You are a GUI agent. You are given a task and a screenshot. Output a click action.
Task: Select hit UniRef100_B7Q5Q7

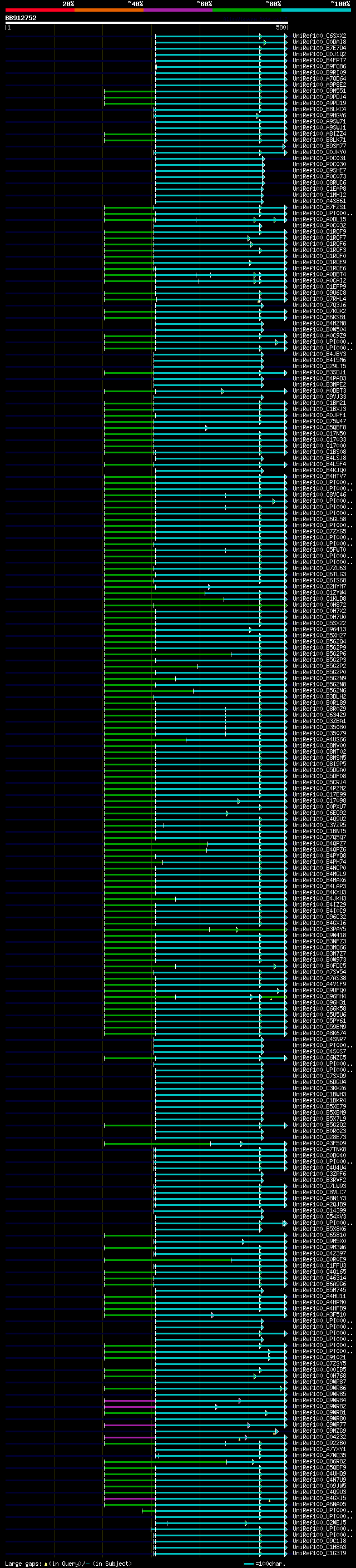point(319,837)
